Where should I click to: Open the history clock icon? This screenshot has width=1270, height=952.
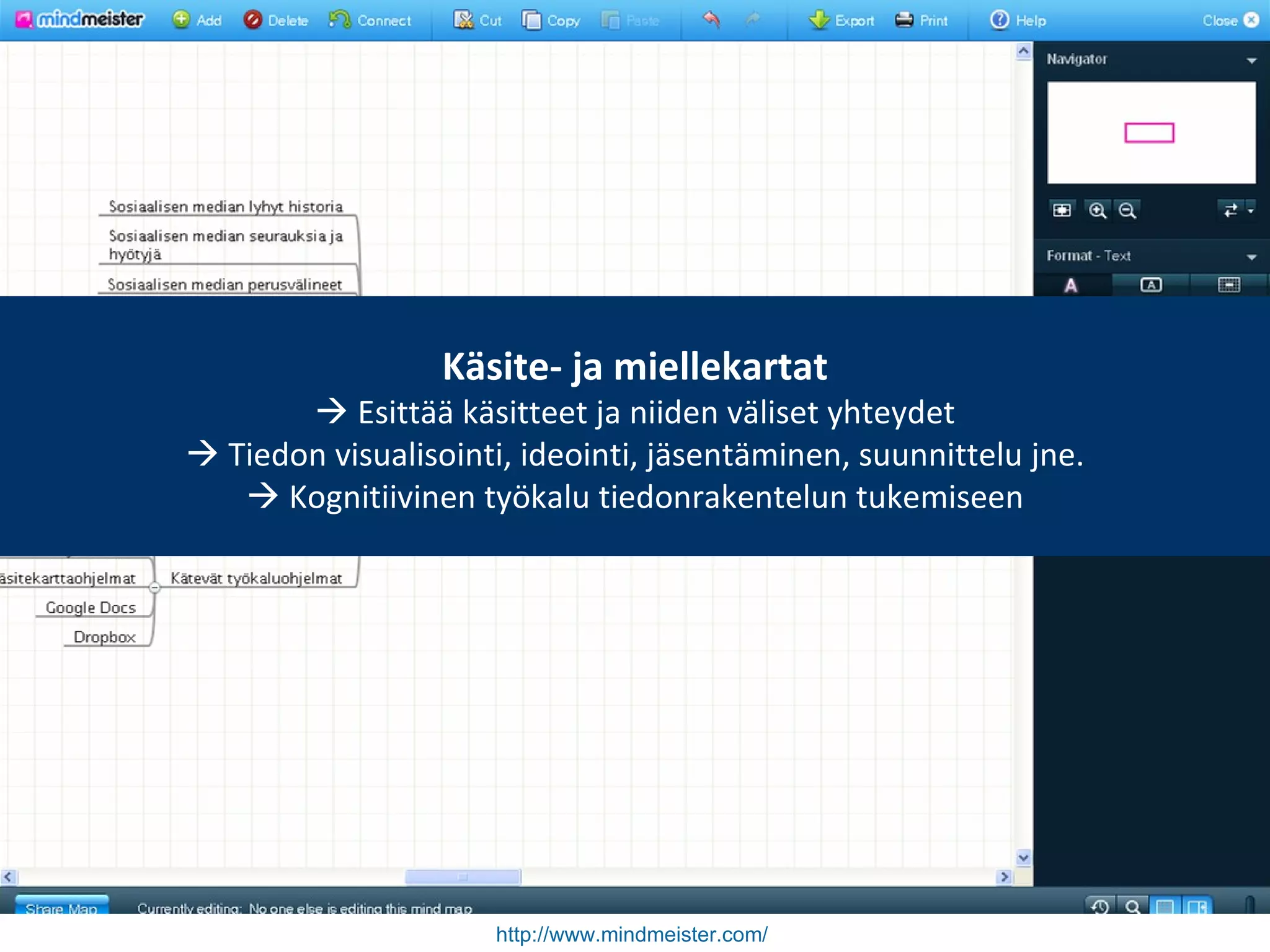(1100, 907)
